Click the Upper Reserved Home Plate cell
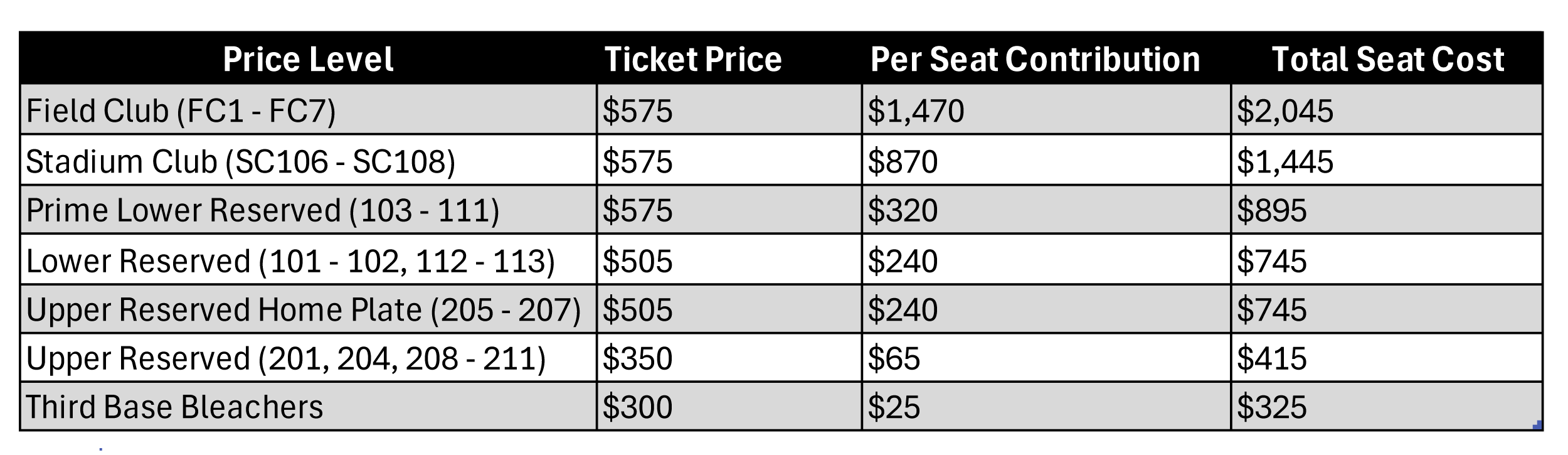Screen dimensions: 1568x455 click(x=304, y=310)
